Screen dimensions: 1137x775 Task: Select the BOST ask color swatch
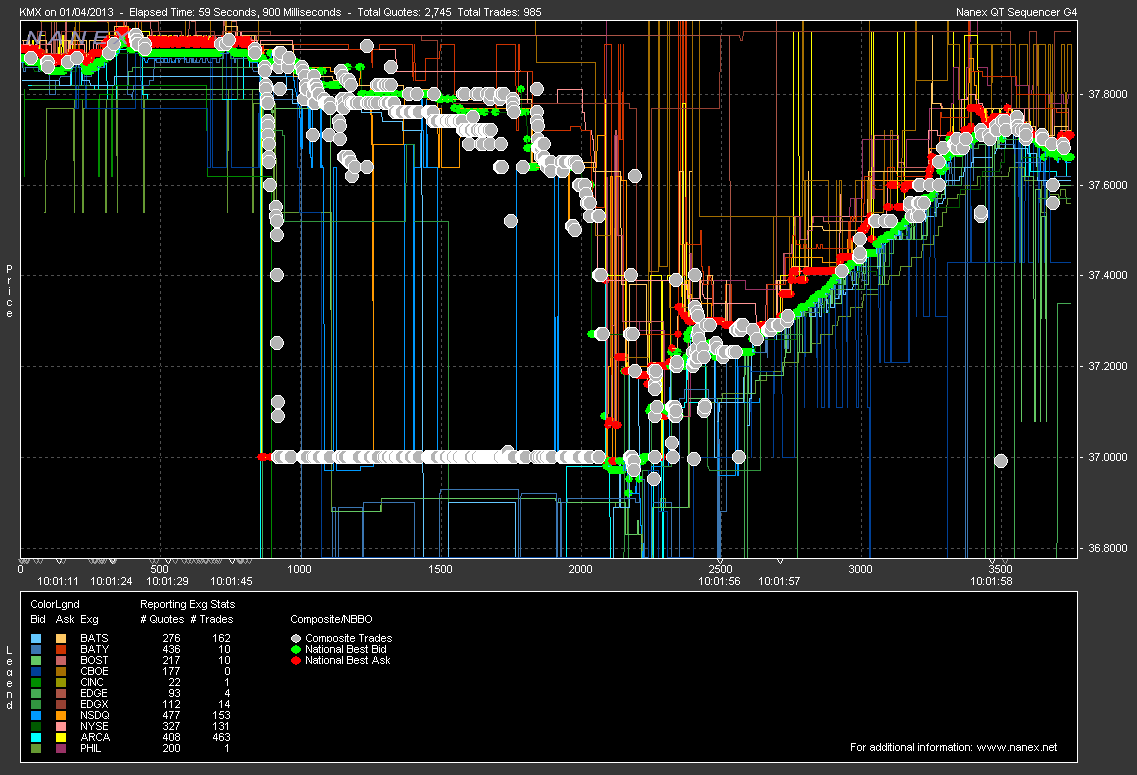[62, 660]
